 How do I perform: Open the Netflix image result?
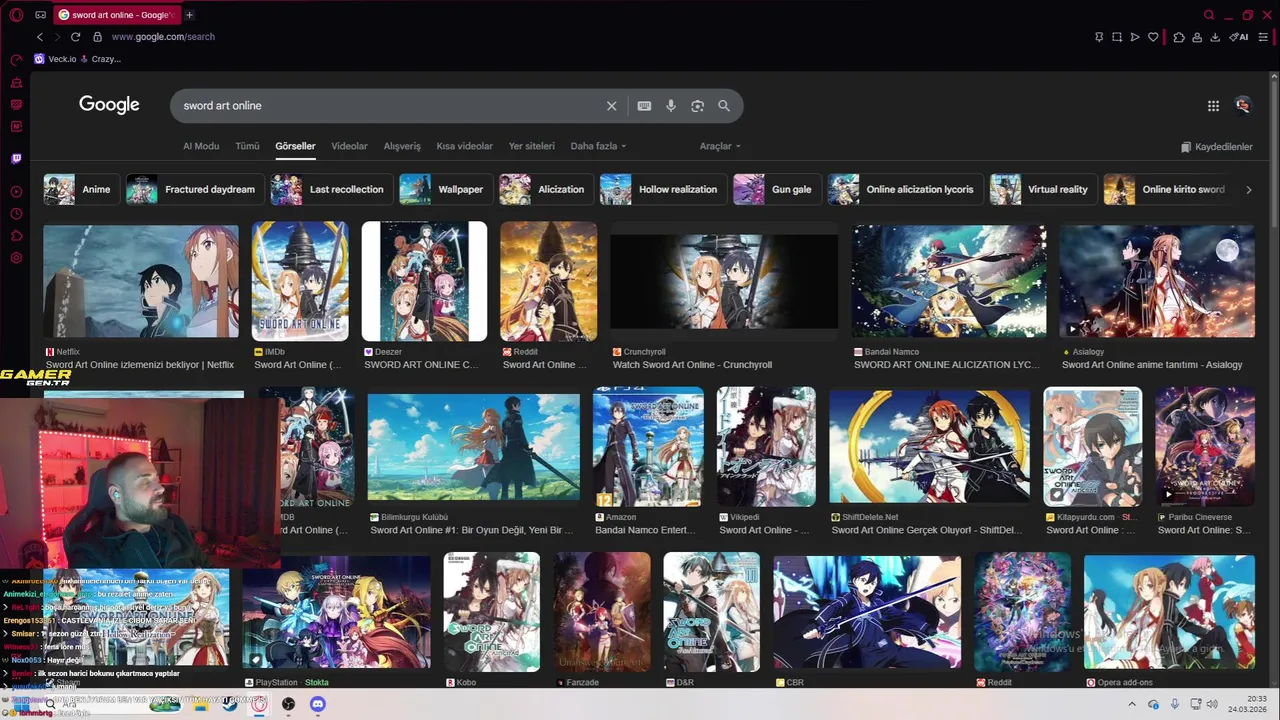point(141,281)
